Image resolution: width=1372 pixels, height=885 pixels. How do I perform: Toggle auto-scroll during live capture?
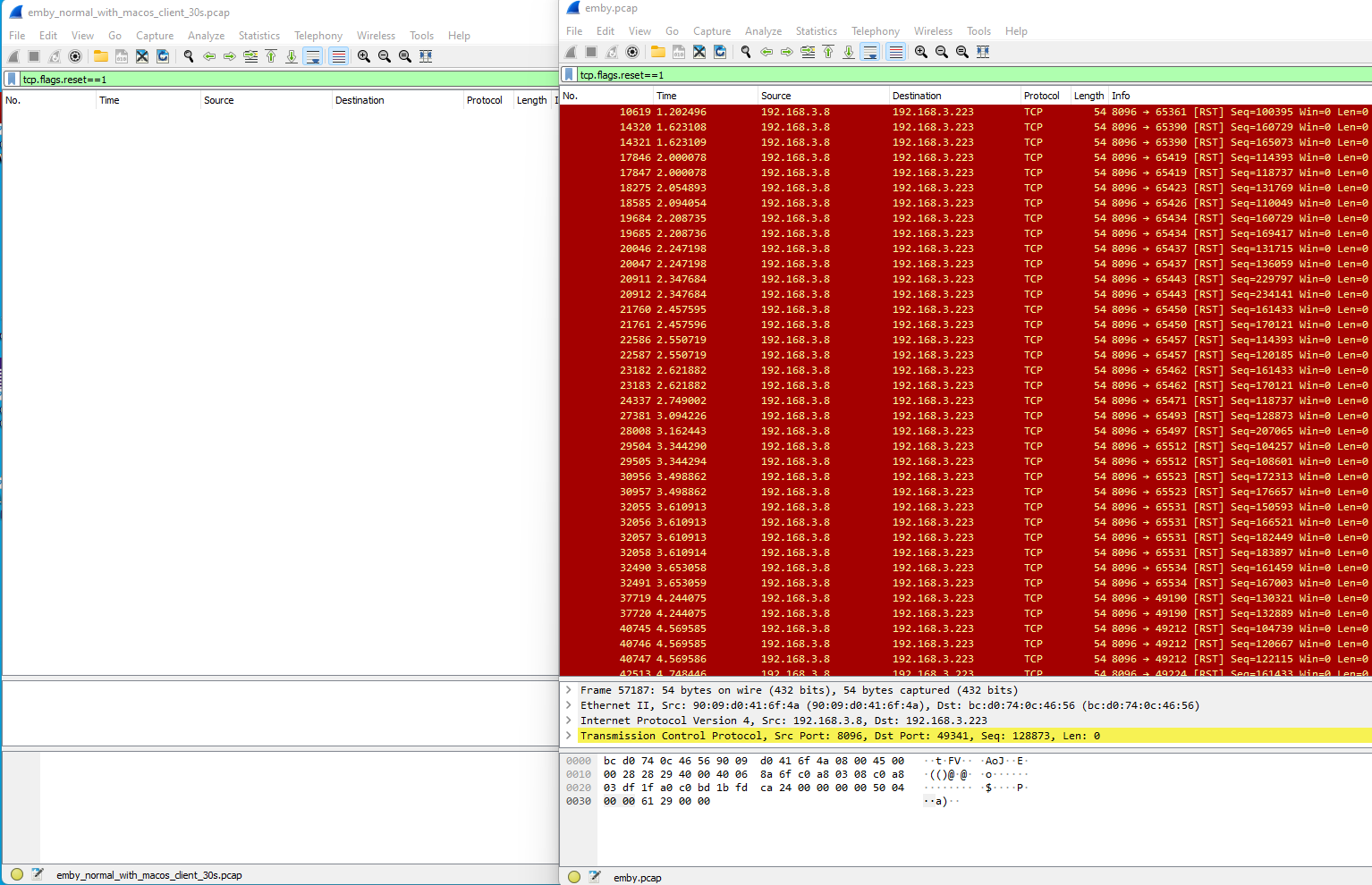(870, 51)
